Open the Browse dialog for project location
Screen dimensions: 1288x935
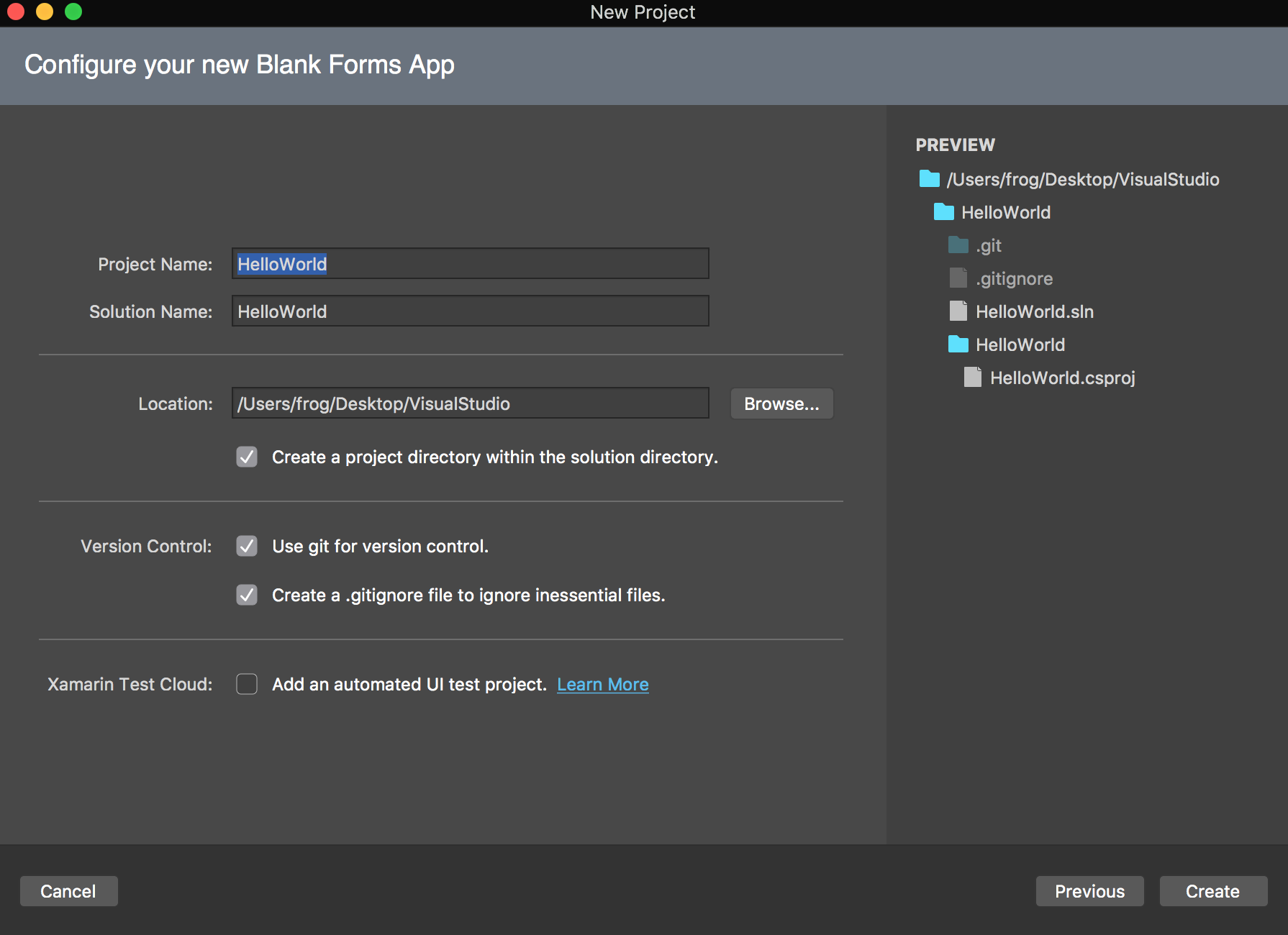[781, 403]
